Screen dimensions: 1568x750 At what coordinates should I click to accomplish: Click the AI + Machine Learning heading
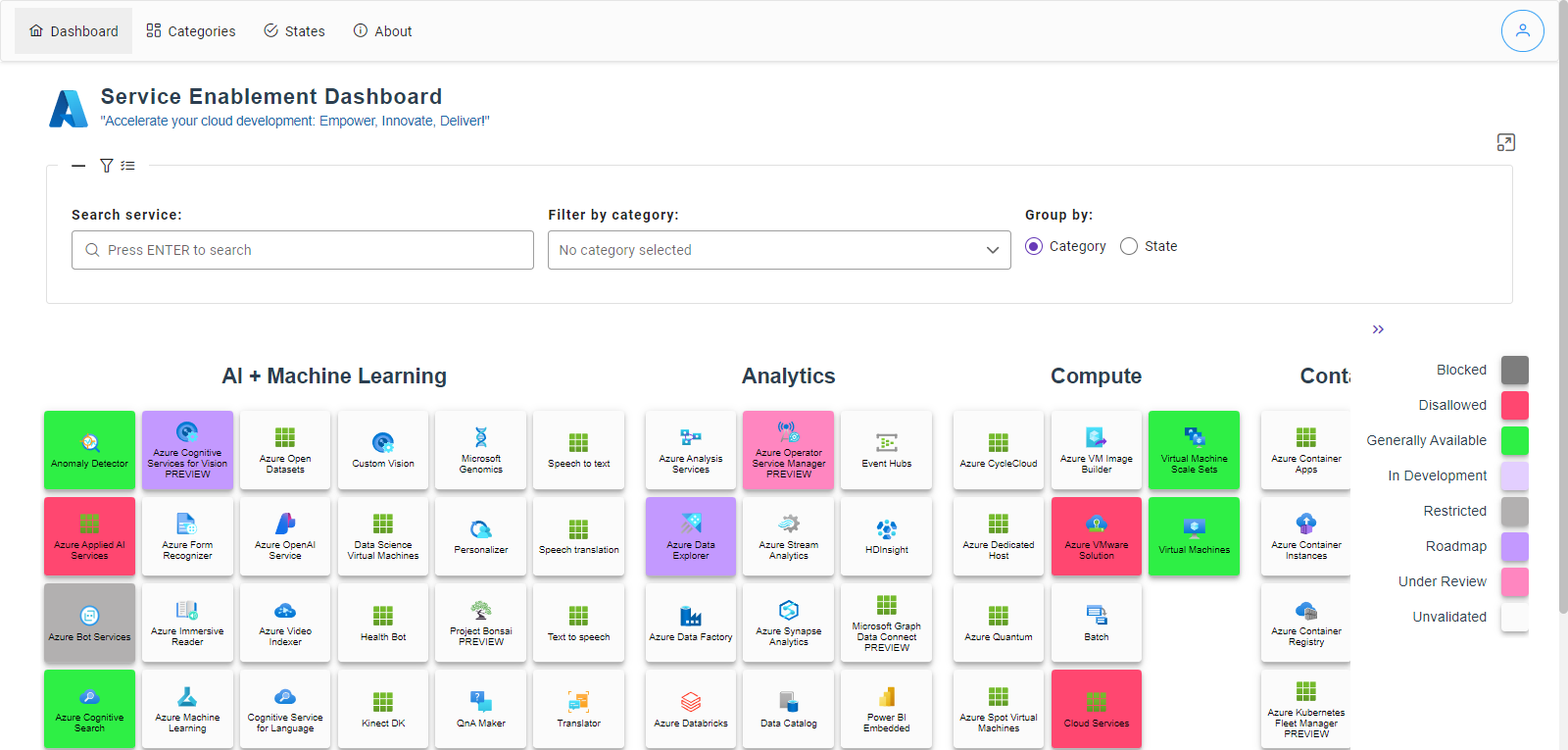coord(334,376)
